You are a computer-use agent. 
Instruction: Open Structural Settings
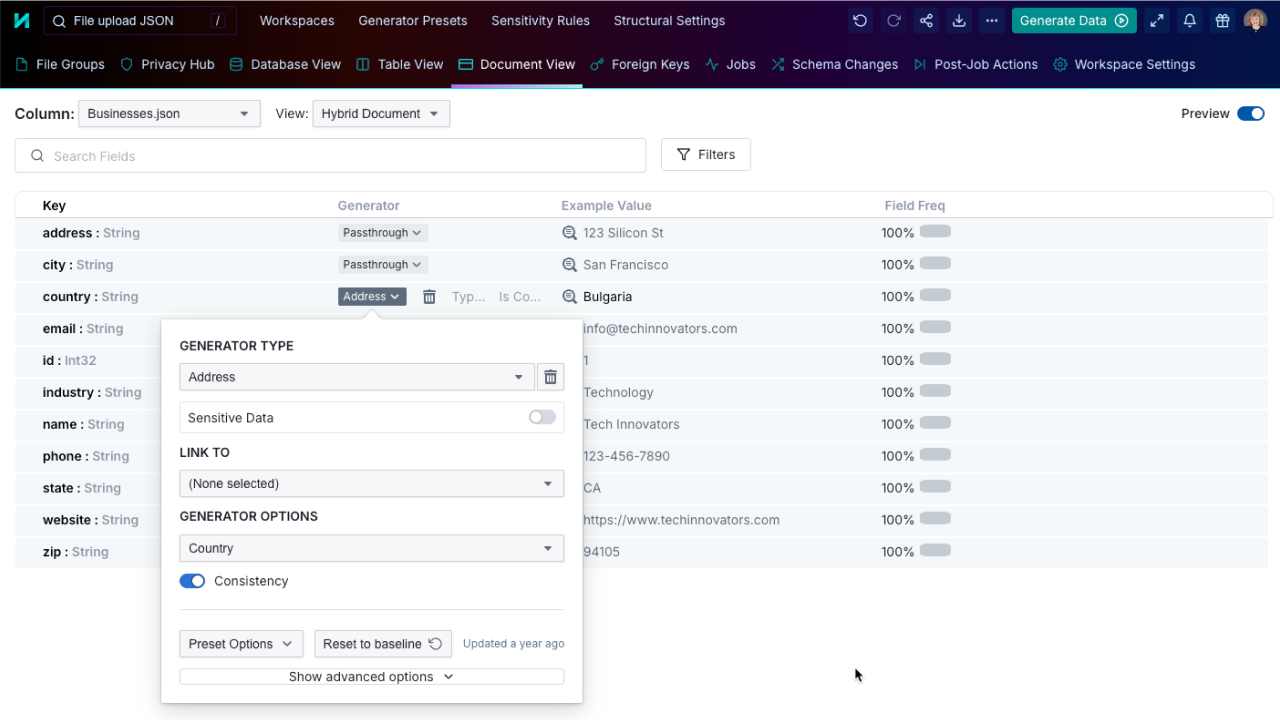click(669, 21)
